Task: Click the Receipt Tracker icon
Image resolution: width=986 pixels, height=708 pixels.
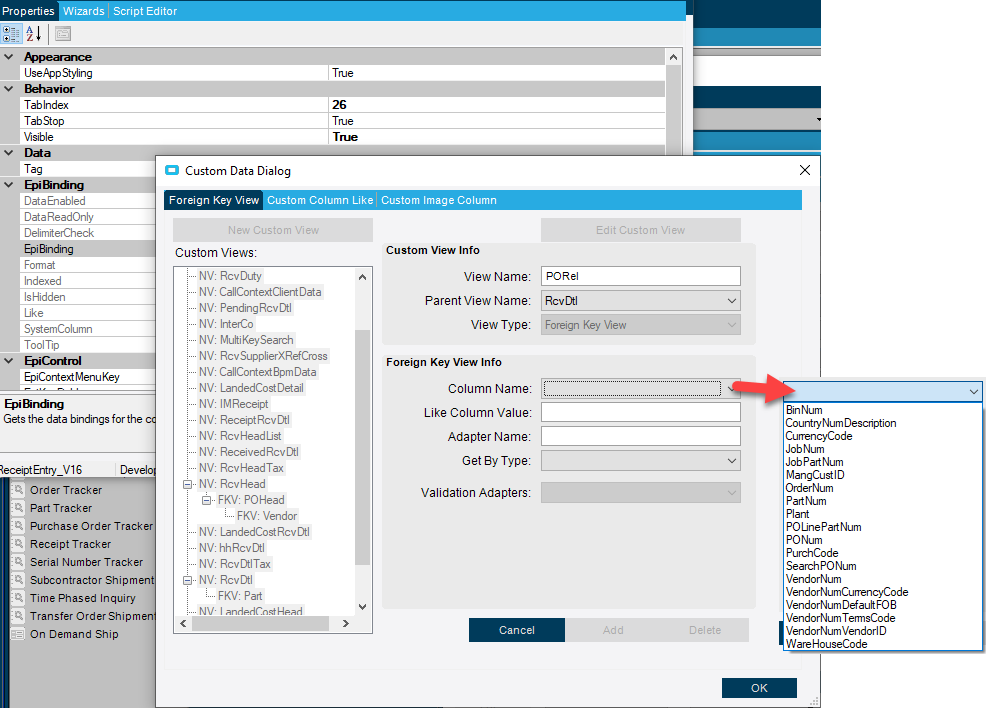Action: (x=18, y=544)
